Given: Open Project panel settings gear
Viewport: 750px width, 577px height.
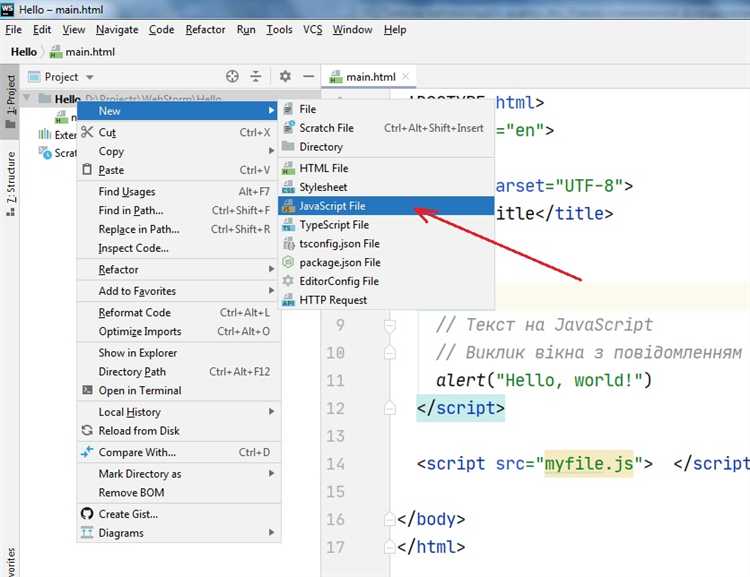Looking at the screenshot, I should 285,77.
